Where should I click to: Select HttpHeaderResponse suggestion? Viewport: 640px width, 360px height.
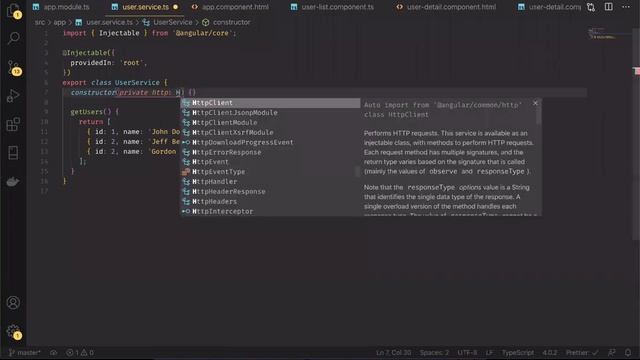click(271, 191)
